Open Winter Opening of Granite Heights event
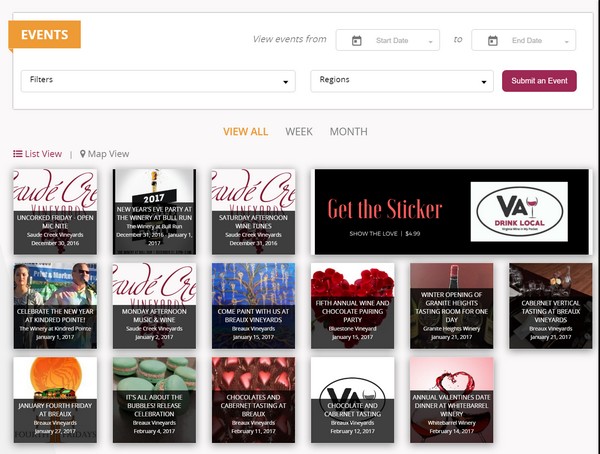This screenshot has height=454, width=600. (452, 305)
